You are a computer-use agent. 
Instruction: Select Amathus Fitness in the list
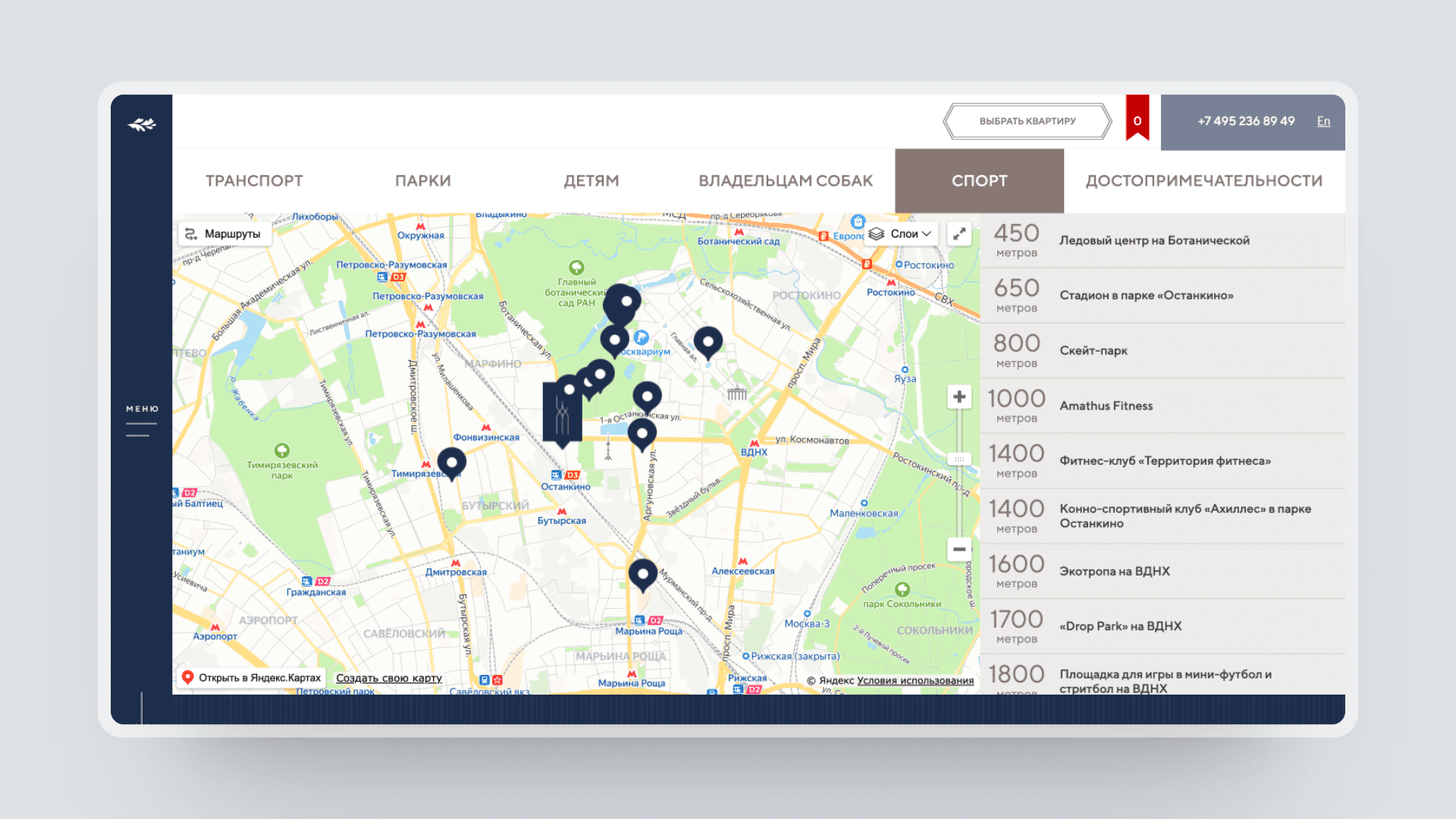[x=1106, y=406]
